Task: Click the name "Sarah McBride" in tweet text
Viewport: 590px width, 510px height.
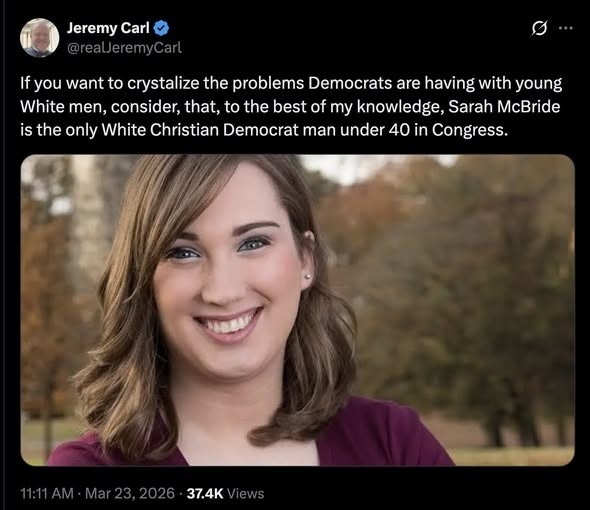Action: pyautogui.click(x=504, y=107)
